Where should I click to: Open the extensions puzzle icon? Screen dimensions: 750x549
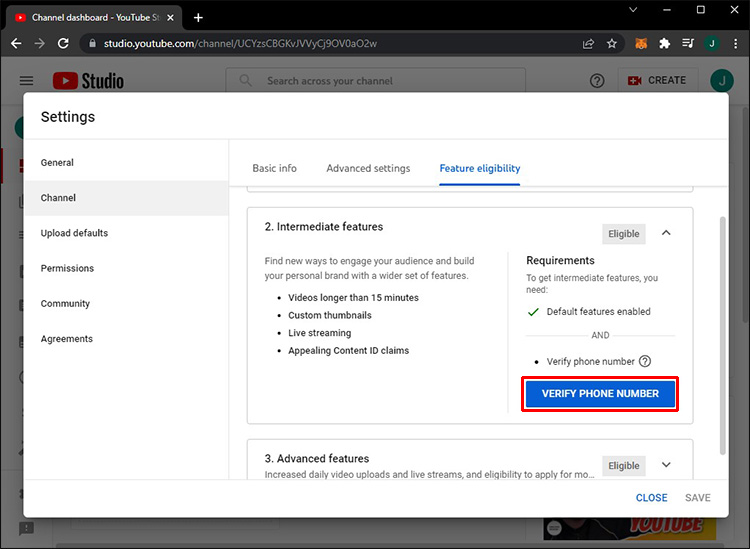(x=664, y=44)
